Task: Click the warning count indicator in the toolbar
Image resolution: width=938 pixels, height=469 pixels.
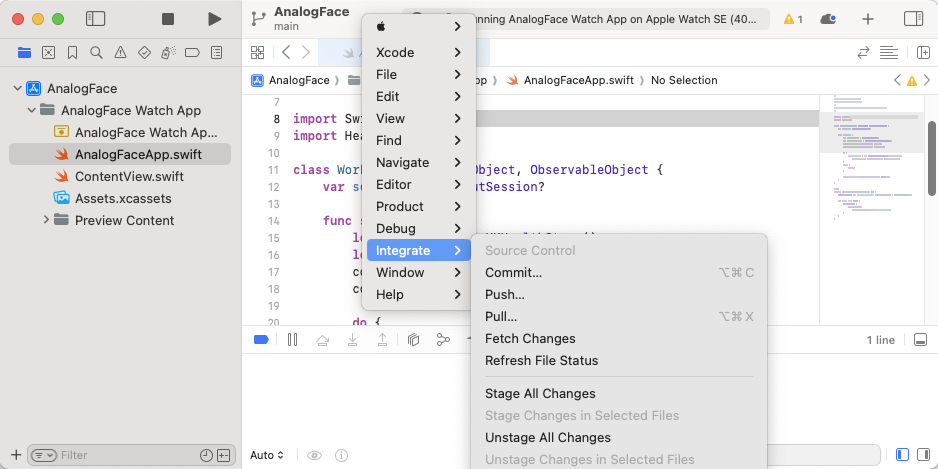Action: 793,19
